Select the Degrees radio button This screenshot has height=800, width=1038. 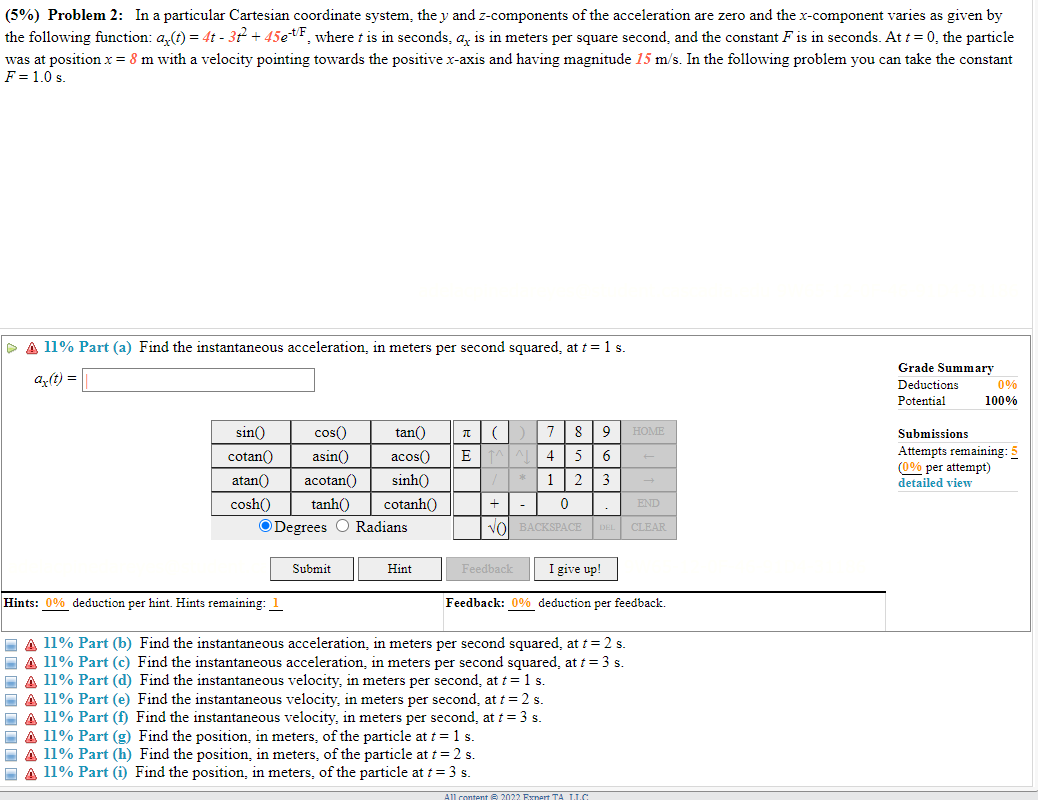(x=265, y=525)
